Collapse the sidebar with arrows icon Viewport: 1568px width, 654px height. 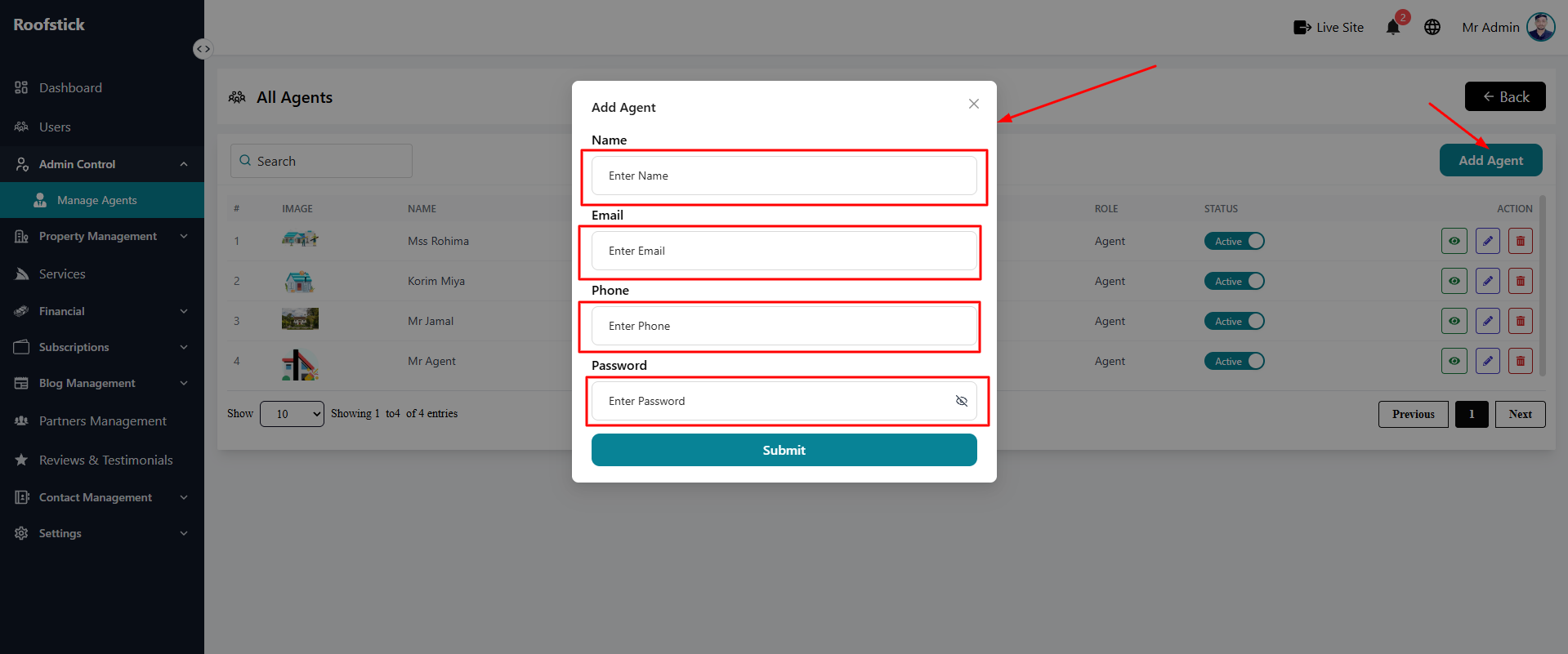tap(203, 49)
